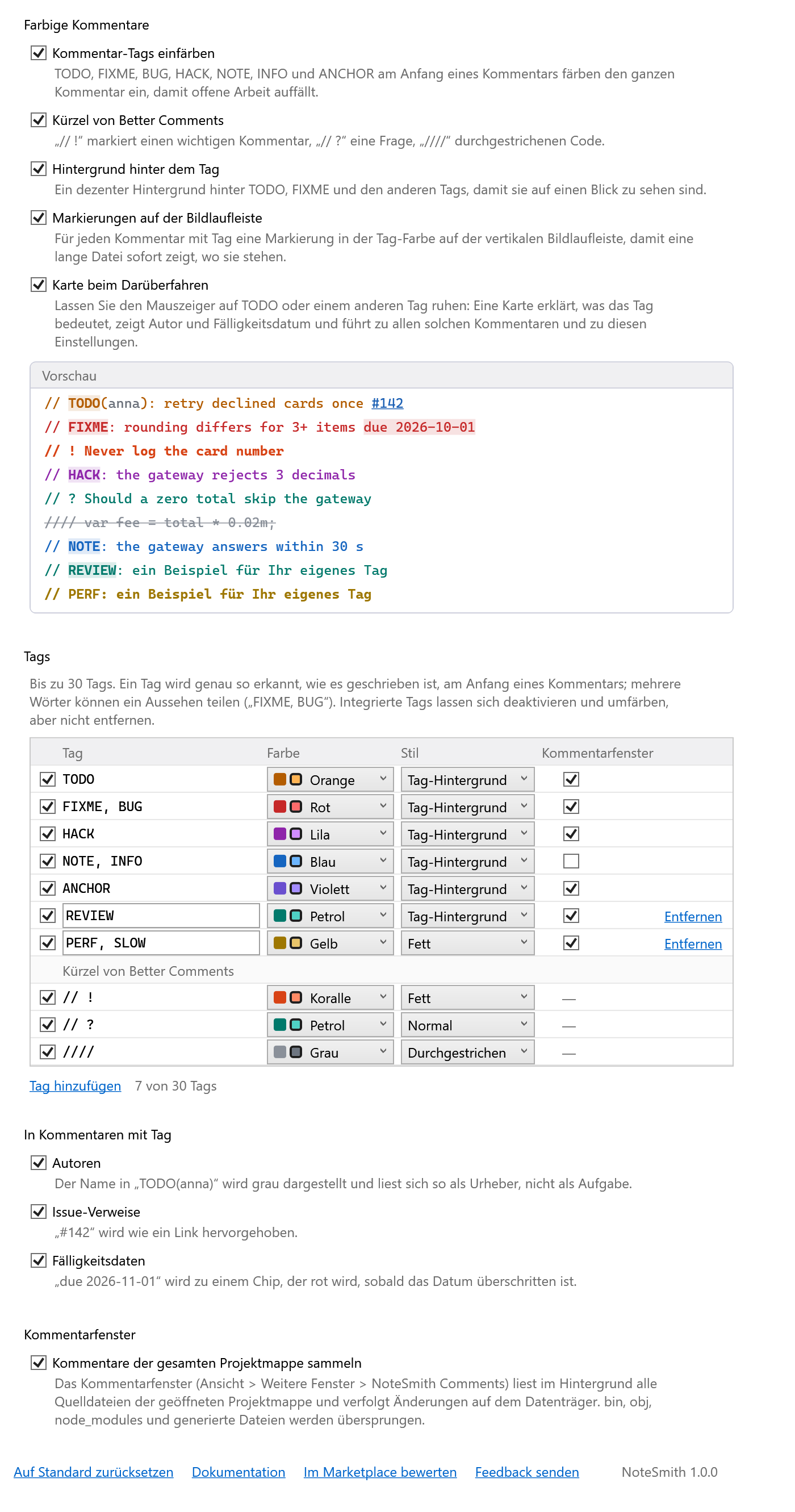Click the REVIEW tag name input field
Image resolution: width=795 pixels, height=1512 pixels.
click(161, 916)
